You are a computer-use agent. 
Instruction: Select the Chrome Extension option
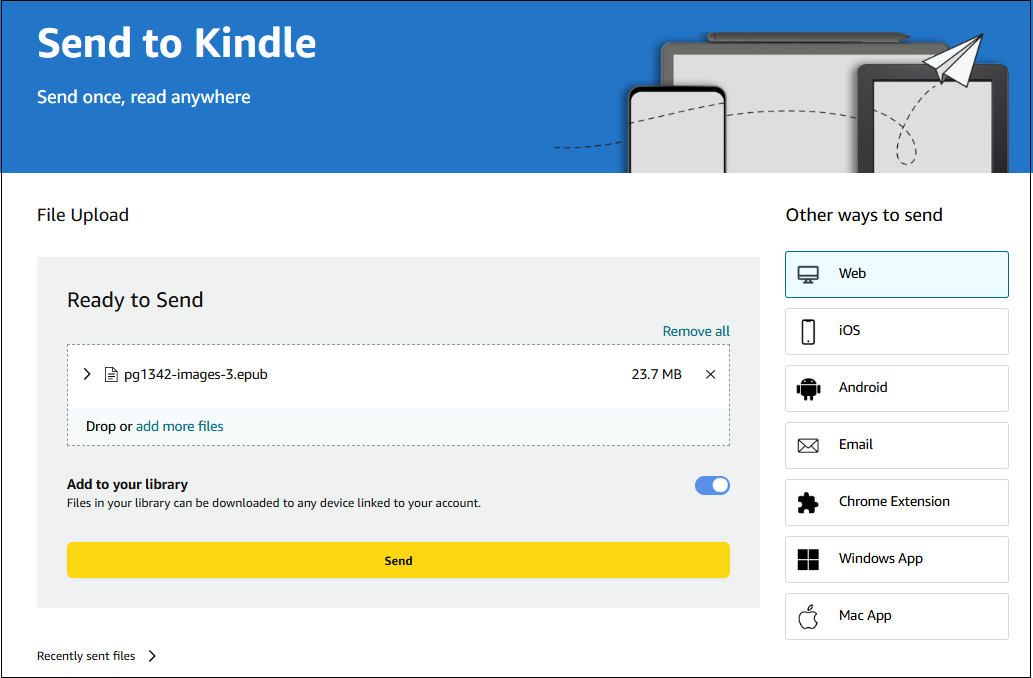(x=897, y=502)
